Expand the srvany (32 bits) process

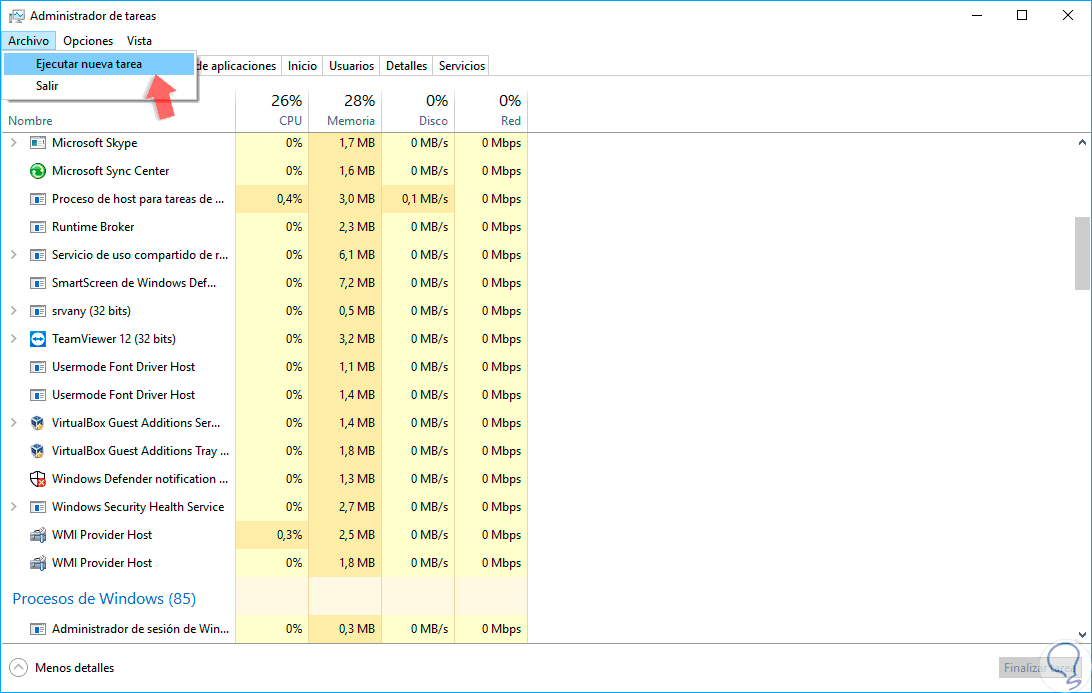click(x=13, y=311)
